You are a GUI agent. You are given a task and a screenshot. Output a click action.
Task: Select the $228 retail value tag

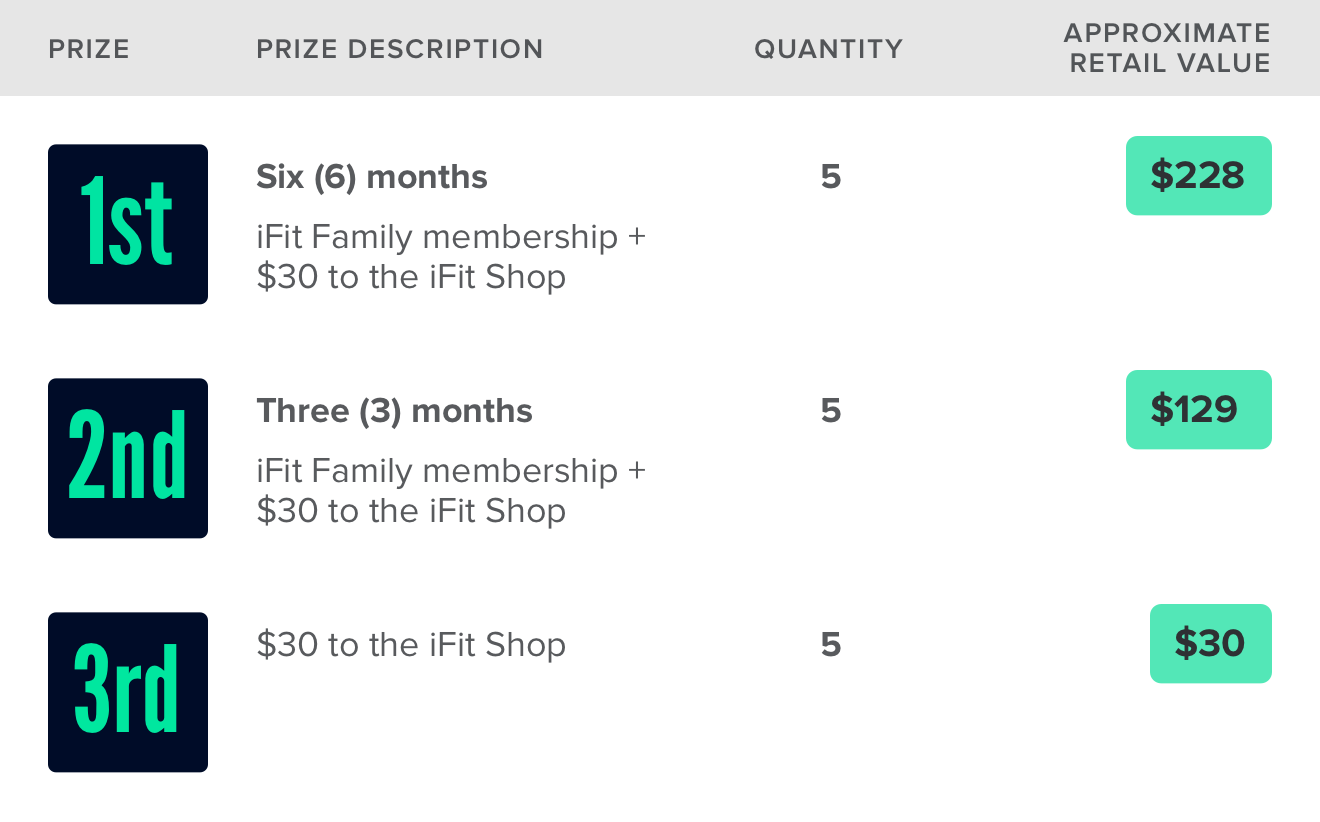point(1198,176)
